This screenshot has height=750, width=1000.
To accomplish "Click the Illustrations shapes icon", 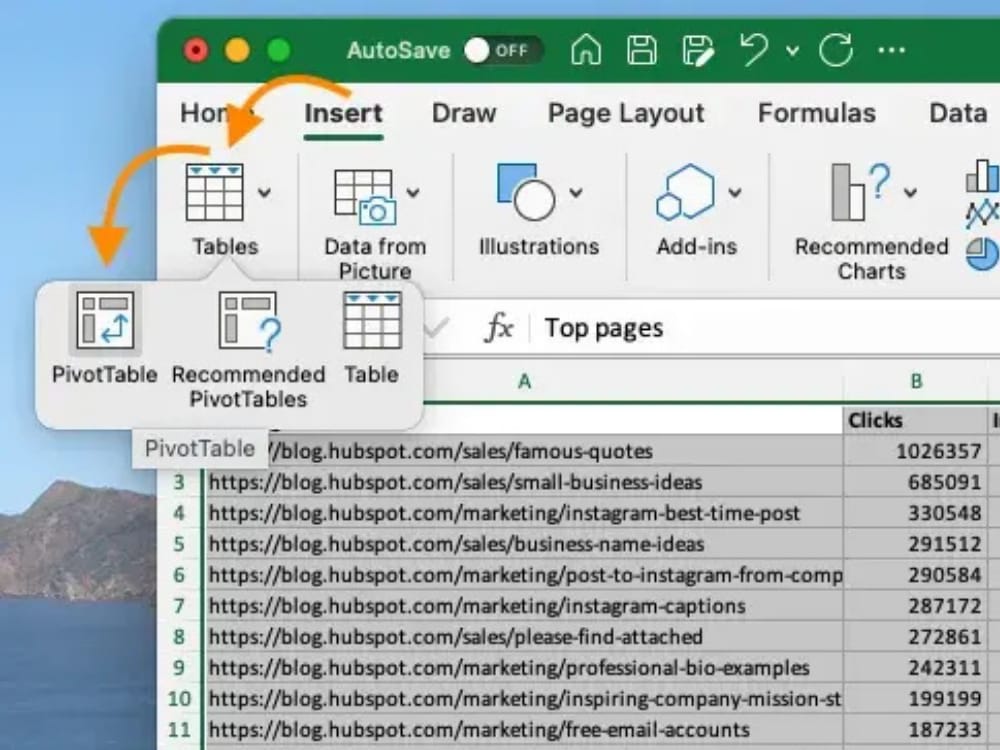I will coord(526,192).
